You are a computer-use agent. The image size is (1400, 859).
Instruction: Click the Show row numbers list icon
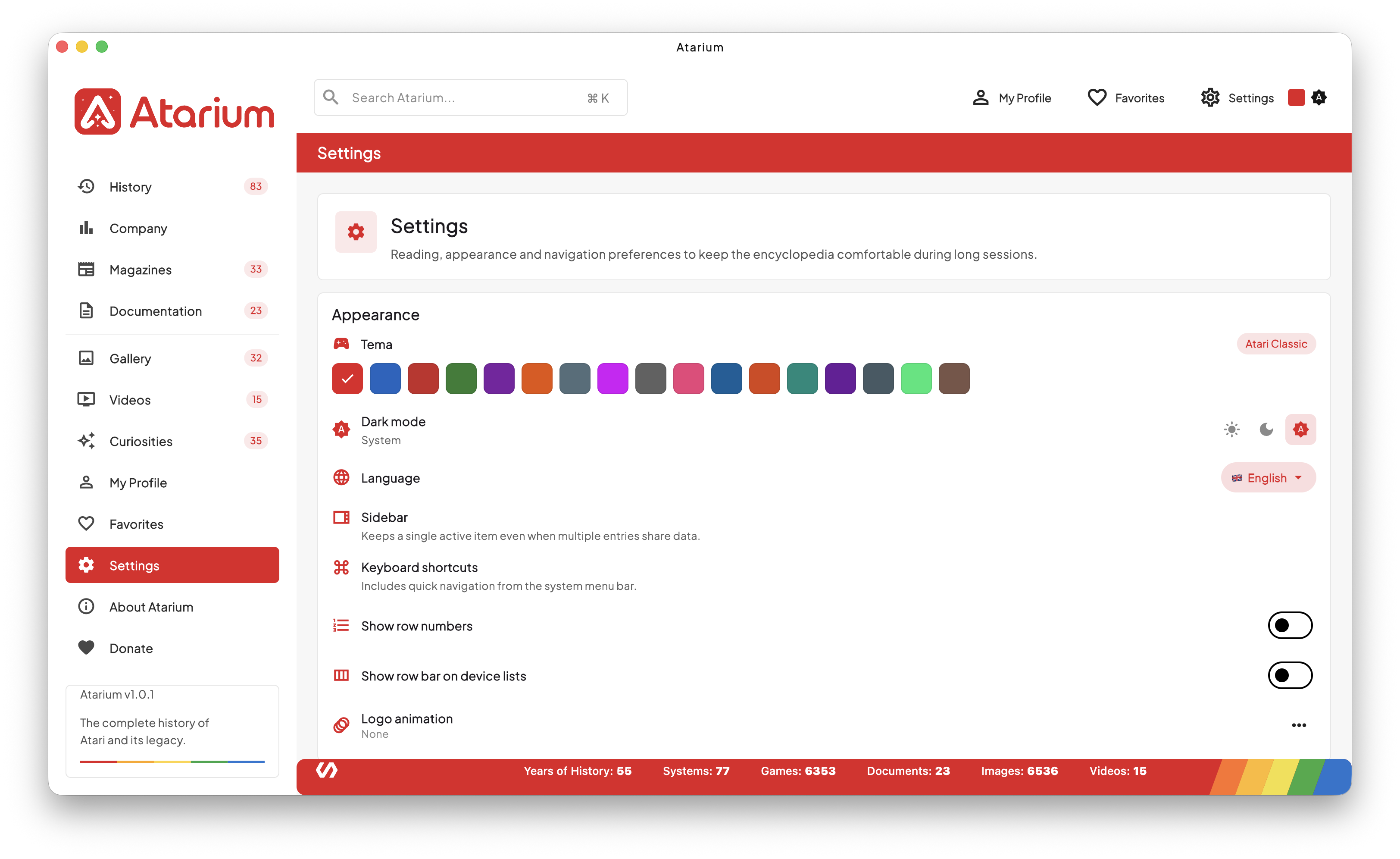coord(341,625)
